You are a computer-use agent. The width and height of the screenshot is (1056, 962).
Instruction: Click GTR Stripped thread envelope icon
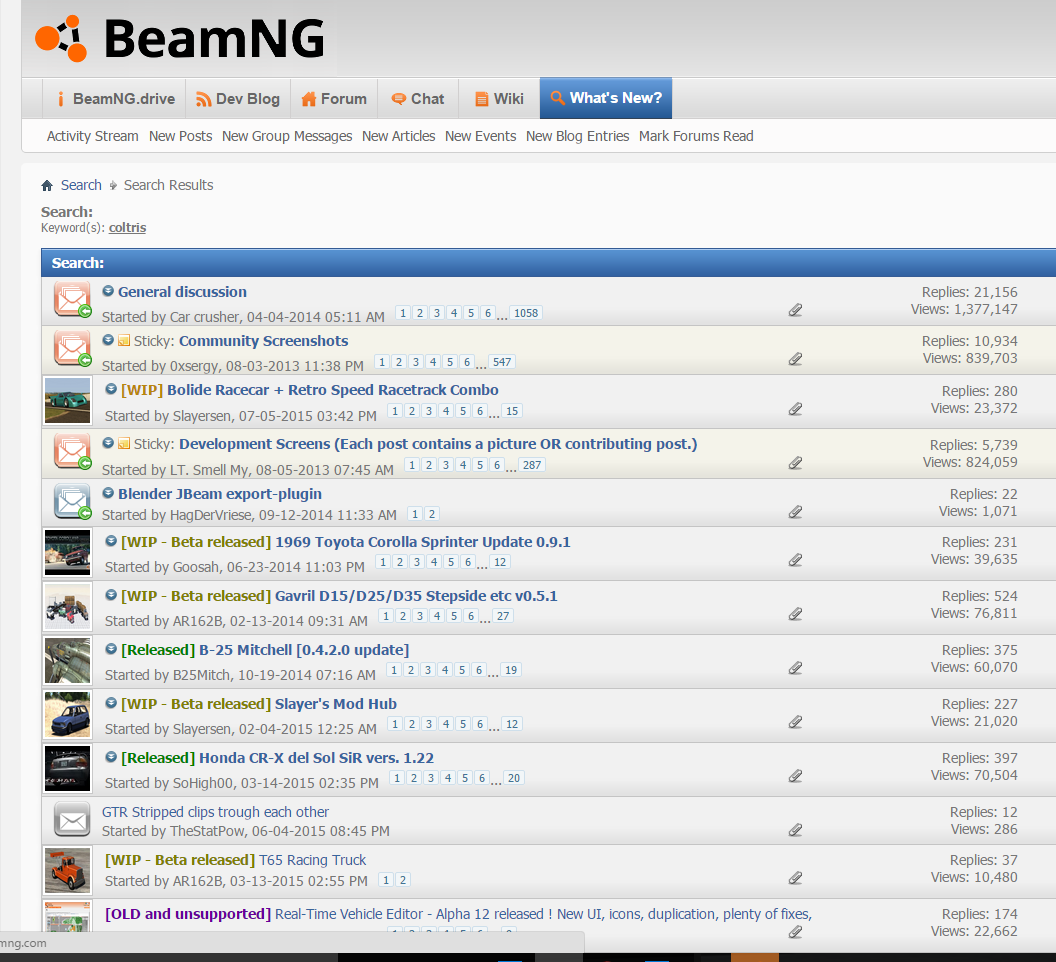click(72, 820)
